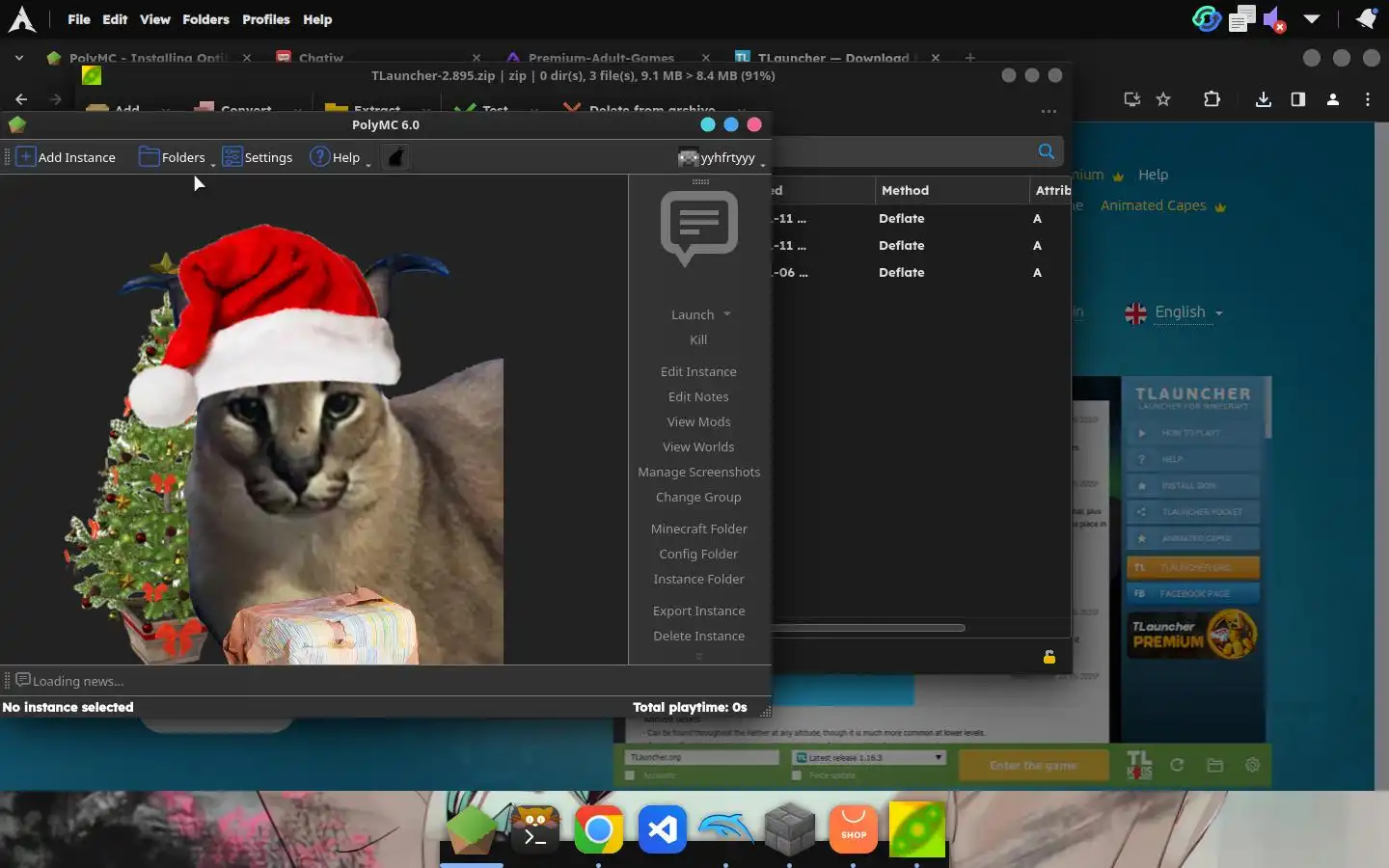Click the PeaZip toolbar ellipsis button
The height and width of the screenshot is (868, 1389).
(x=1049, y=111)
